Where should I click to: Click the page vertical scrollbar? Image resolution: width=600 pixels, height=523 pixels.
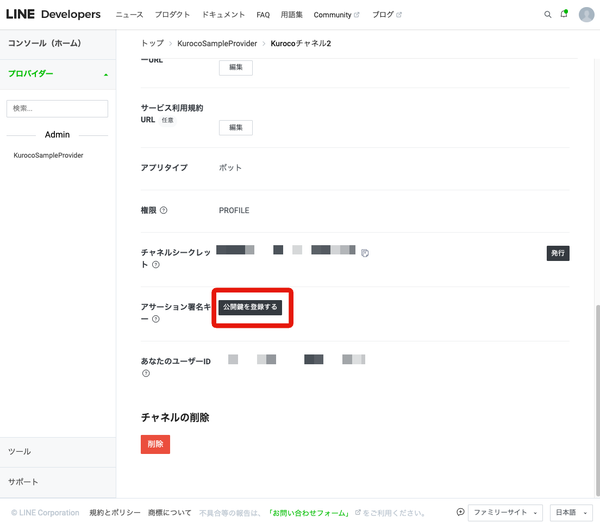tap(598, 400)
